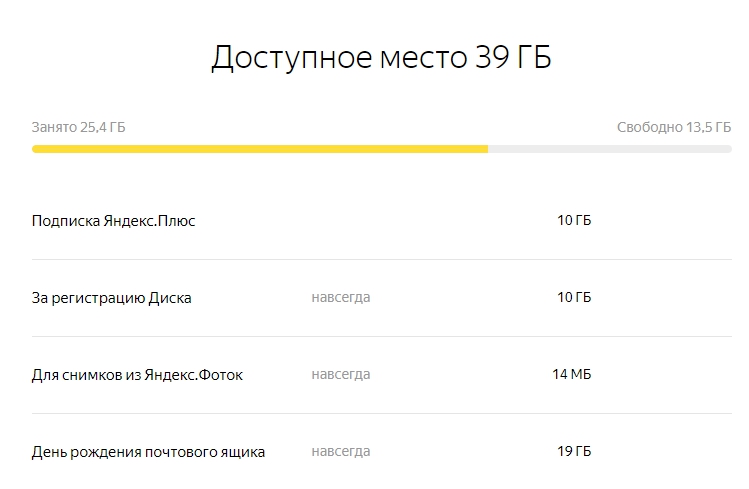Click the gray free portion of storage bar

(x=610, y=149)
